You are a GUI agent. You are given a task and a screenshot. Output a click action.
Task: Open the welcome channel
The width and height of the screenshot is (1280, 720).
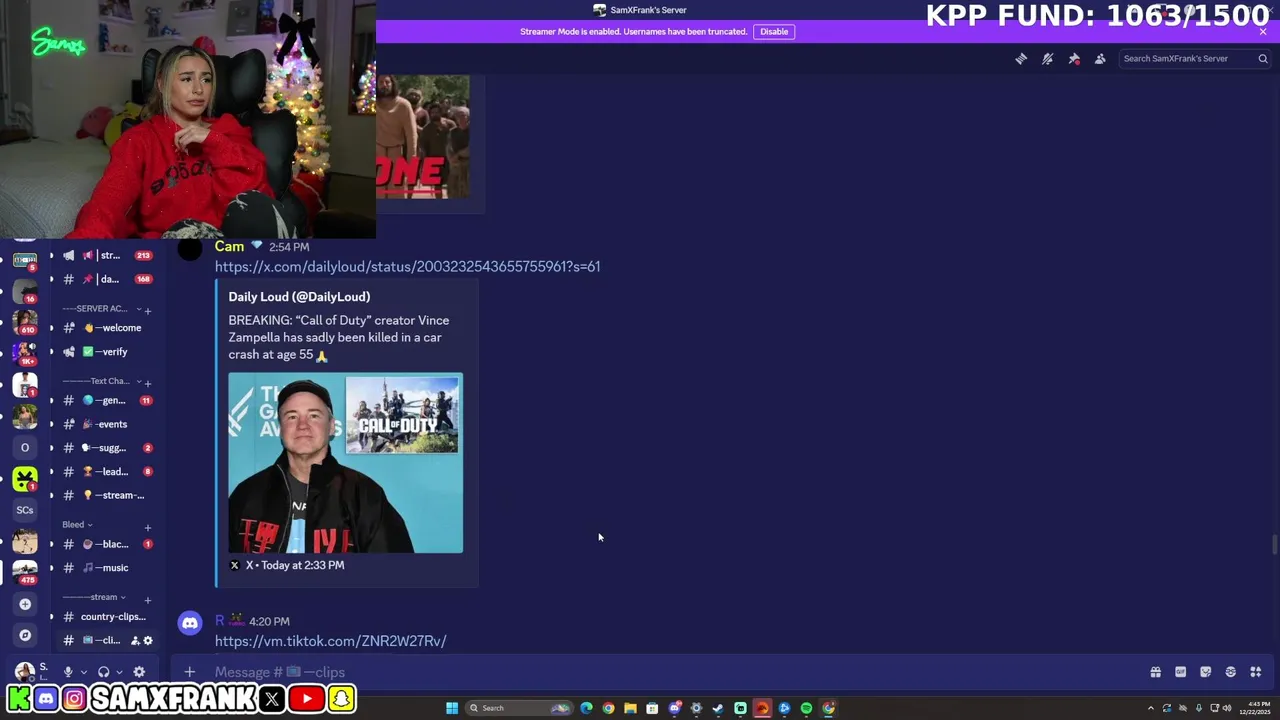[107, 328]
